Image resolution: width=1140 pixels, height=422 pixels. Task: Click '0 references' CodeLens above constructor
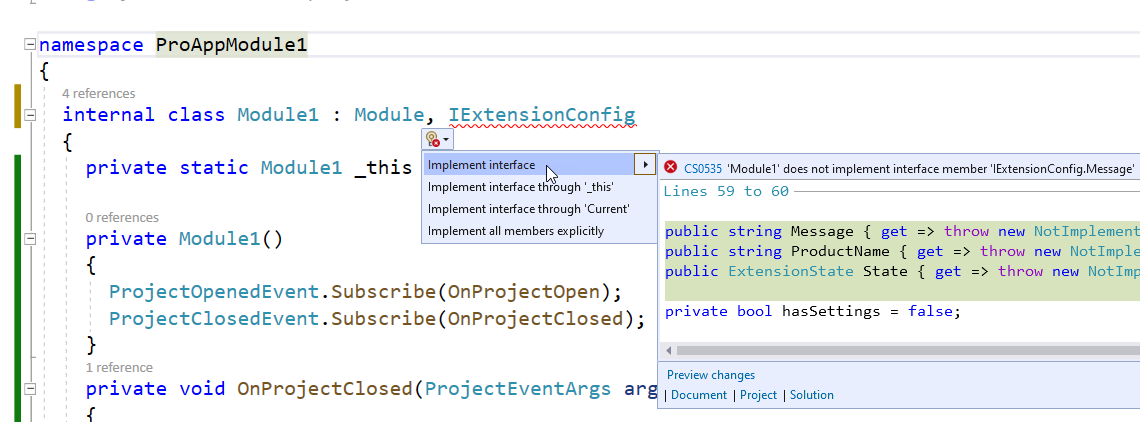[122, 218]
